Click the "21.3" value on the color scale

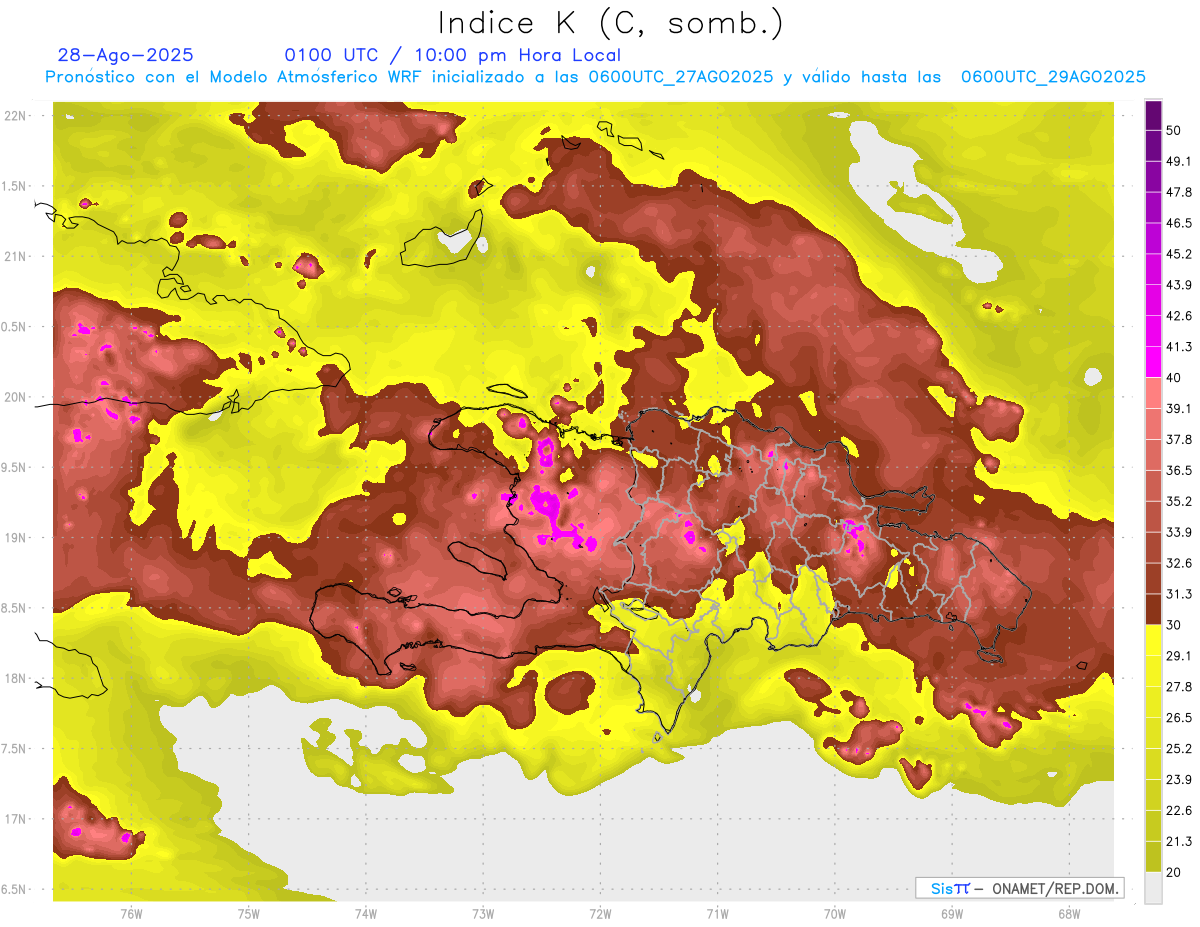coord(1179,841)
